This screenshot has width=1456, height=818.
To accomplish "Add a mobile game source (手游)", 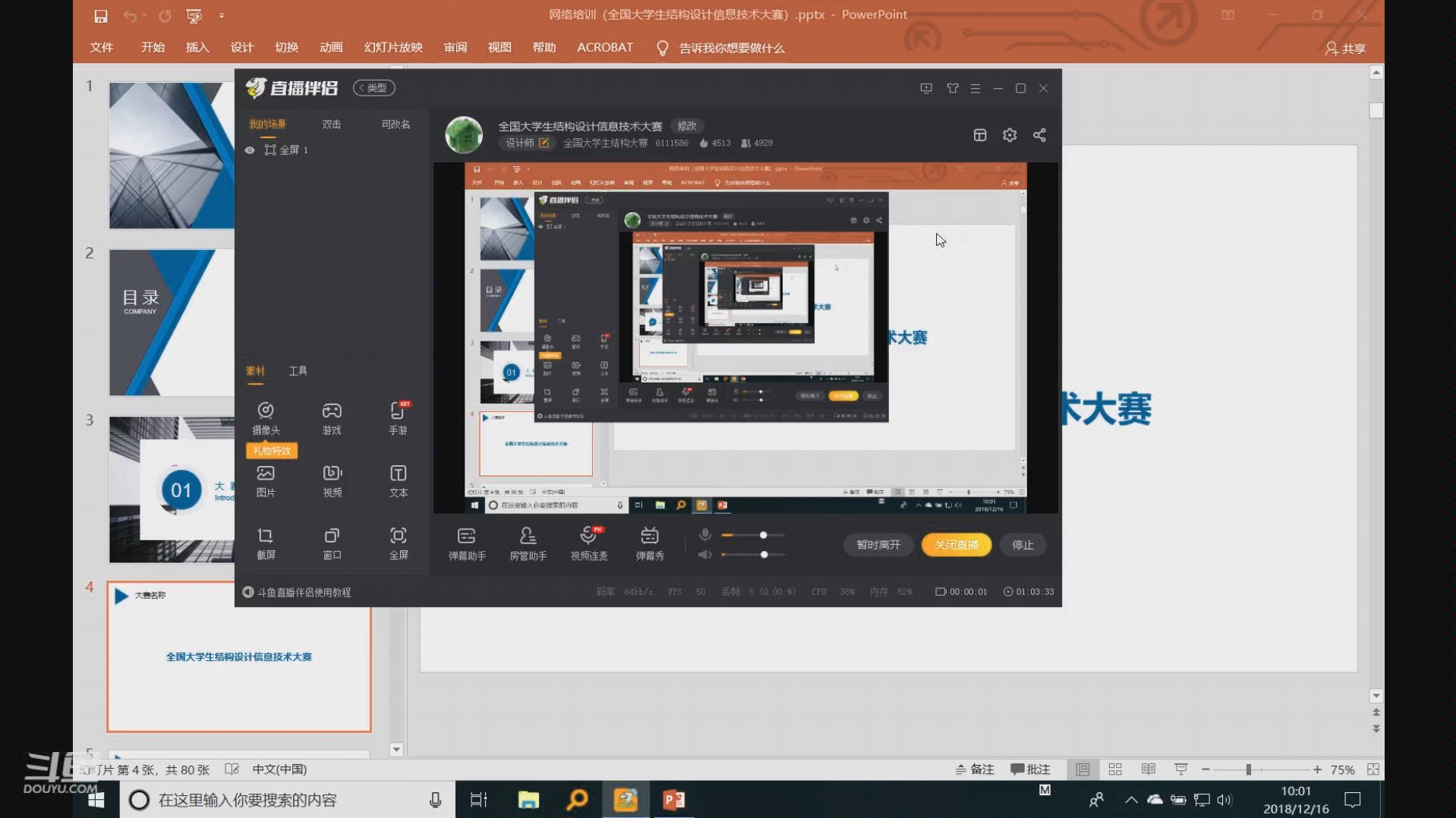I will [x=399, y=418].
